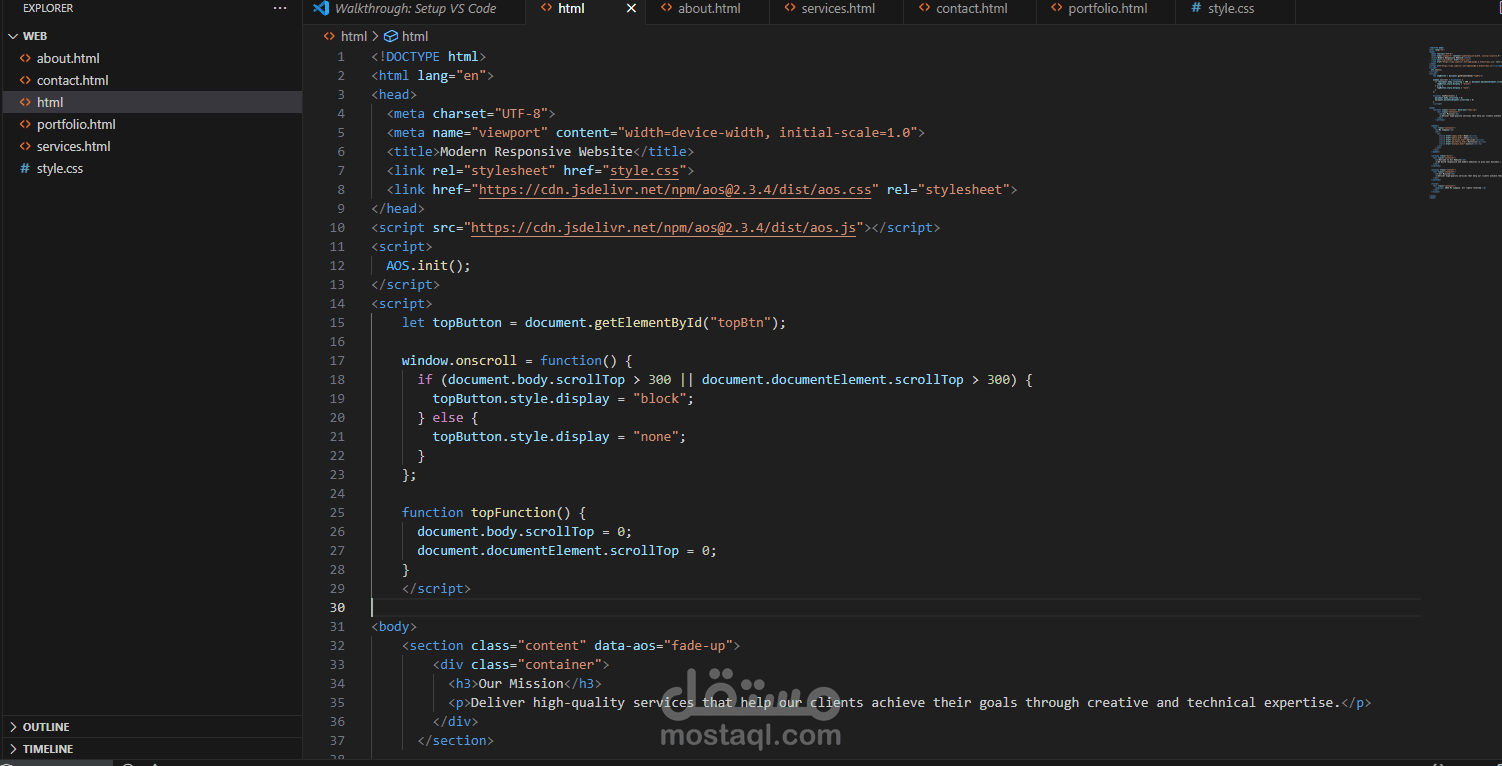The height and width of the screenshot is (766, 1502).
Task: Click the EXPLORER panel title
Action: (x=48, y=8)
